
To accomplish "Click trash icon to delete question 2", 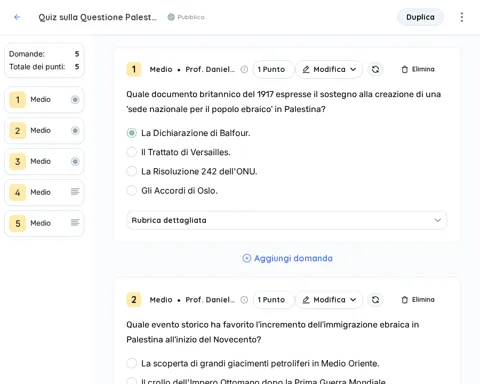I will click(x=405, y=300).
